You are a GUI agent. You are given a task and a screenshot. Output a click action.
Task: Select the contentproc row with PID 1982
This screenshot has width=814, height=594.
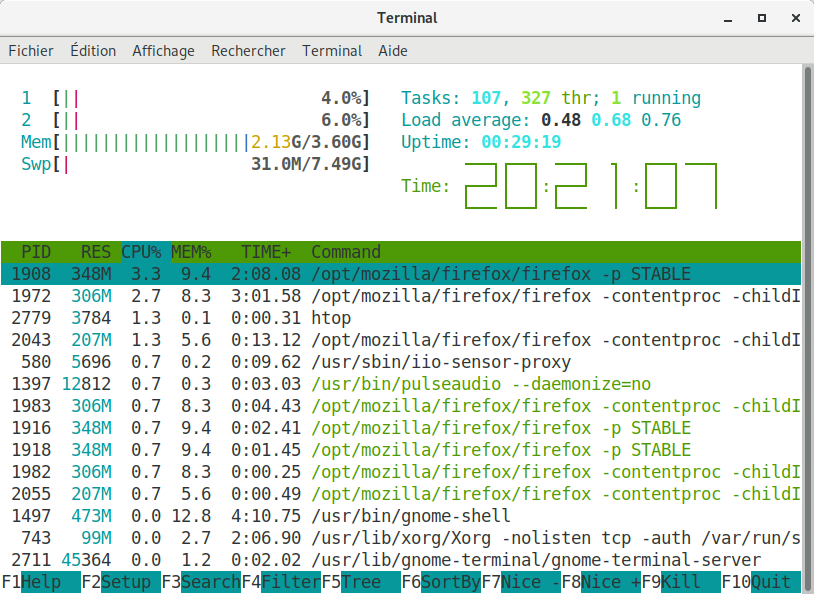[x=401, y=472]
